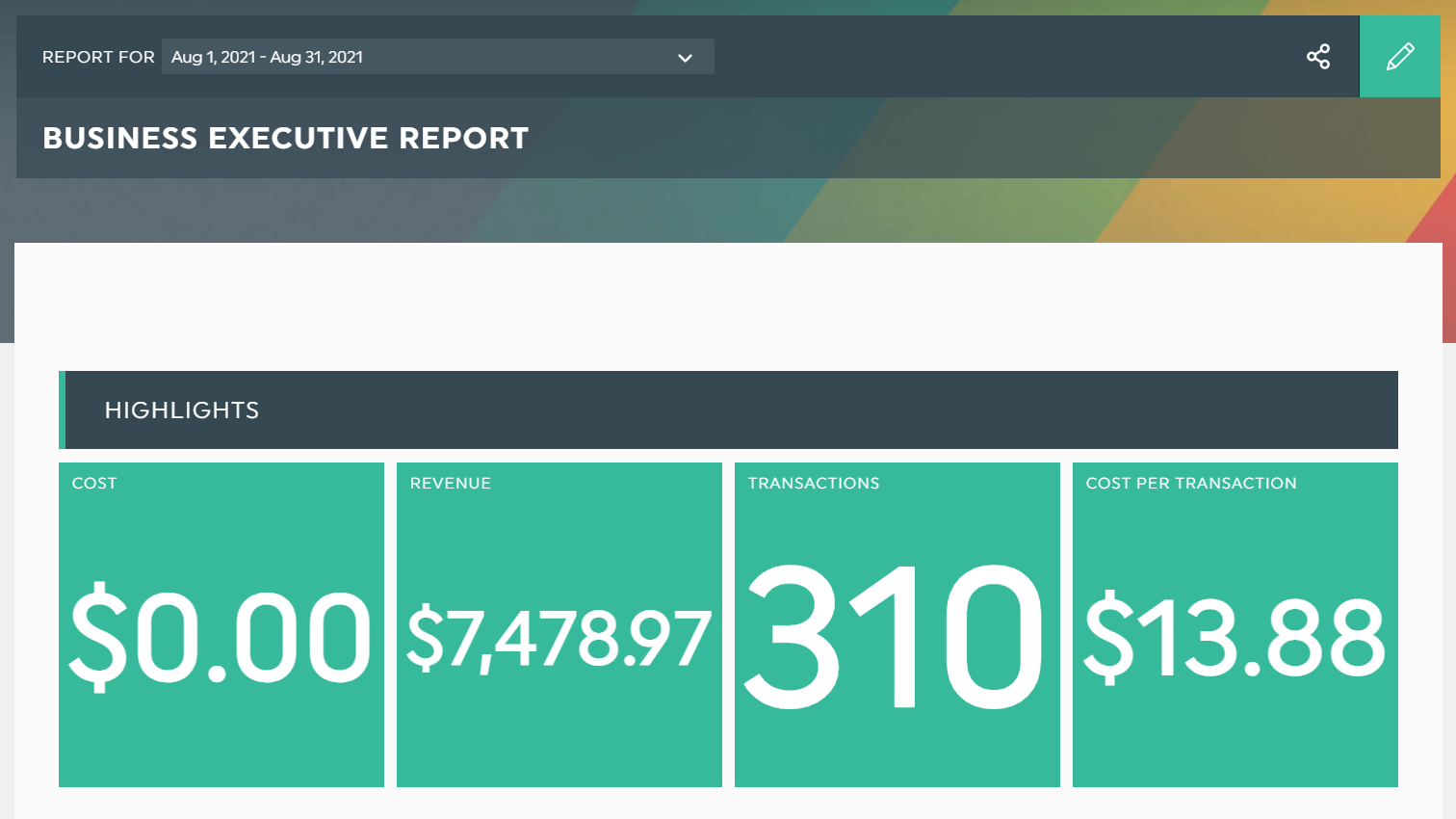Click the chevron arrow in date selector
1456x819 pixels.
[685, 58]
